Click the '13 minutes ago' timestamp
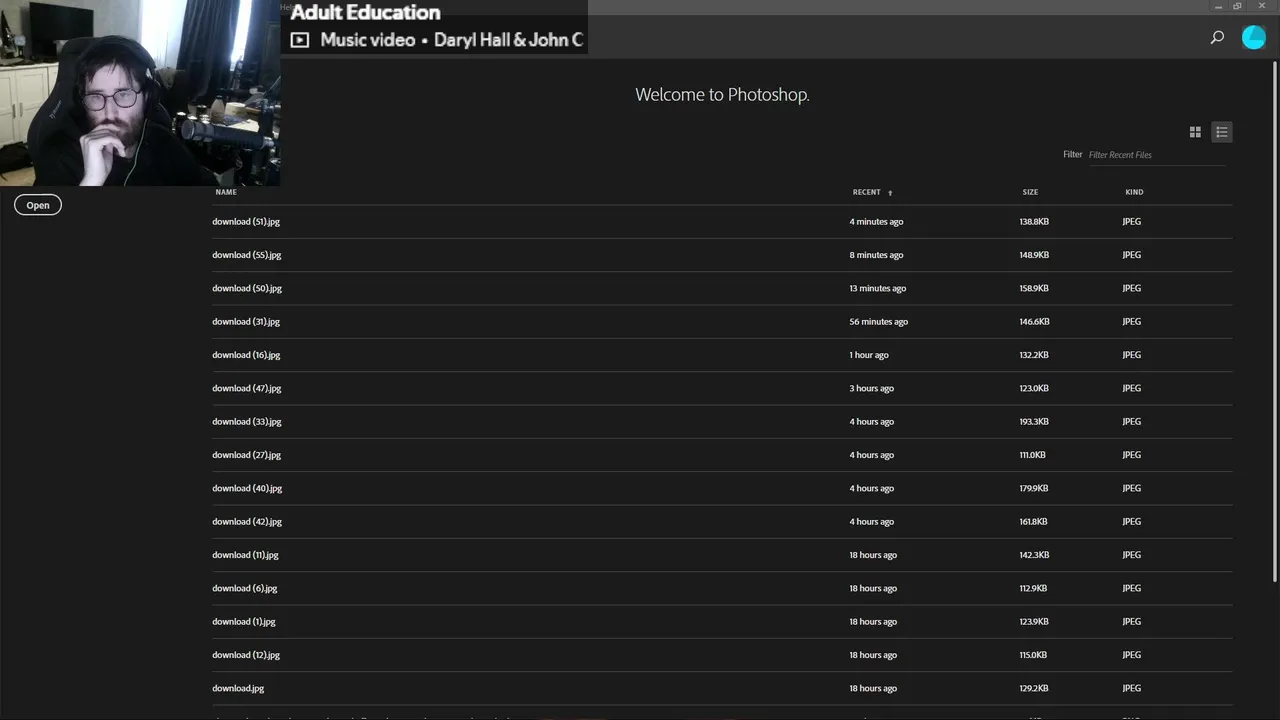The height and width of the screenshot is (720, 1280). pos(877,288)
